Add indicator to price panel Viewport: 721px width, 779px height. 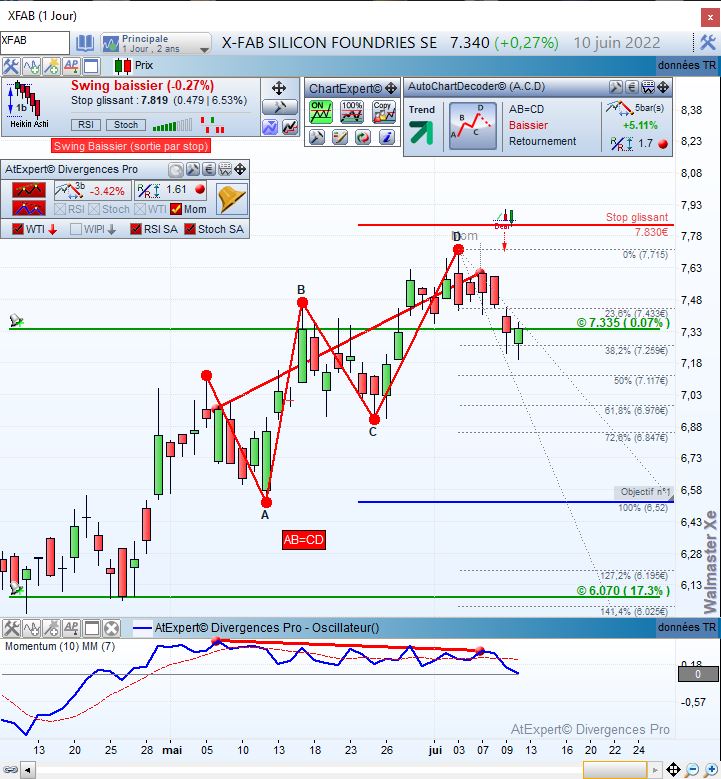[x=31, y=66]
